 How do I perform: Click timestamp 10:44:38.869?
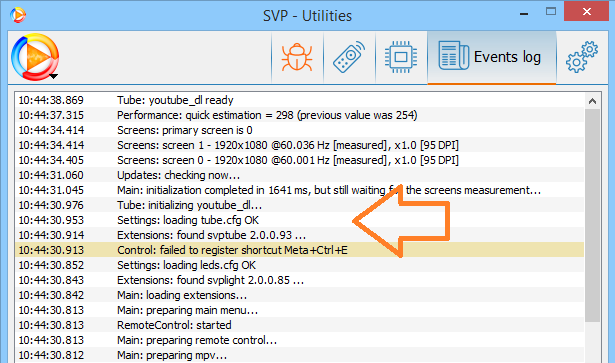(51, 100)
